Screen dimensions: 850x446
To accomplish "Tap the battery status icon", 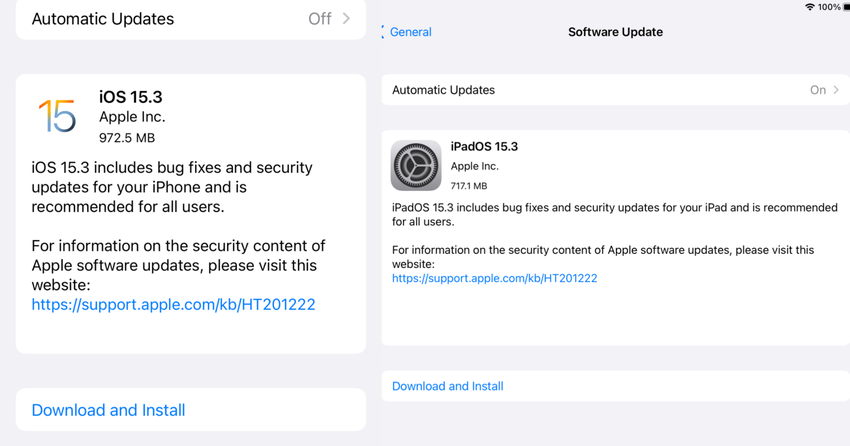I will pyautogui.click(x=846, y=7).
